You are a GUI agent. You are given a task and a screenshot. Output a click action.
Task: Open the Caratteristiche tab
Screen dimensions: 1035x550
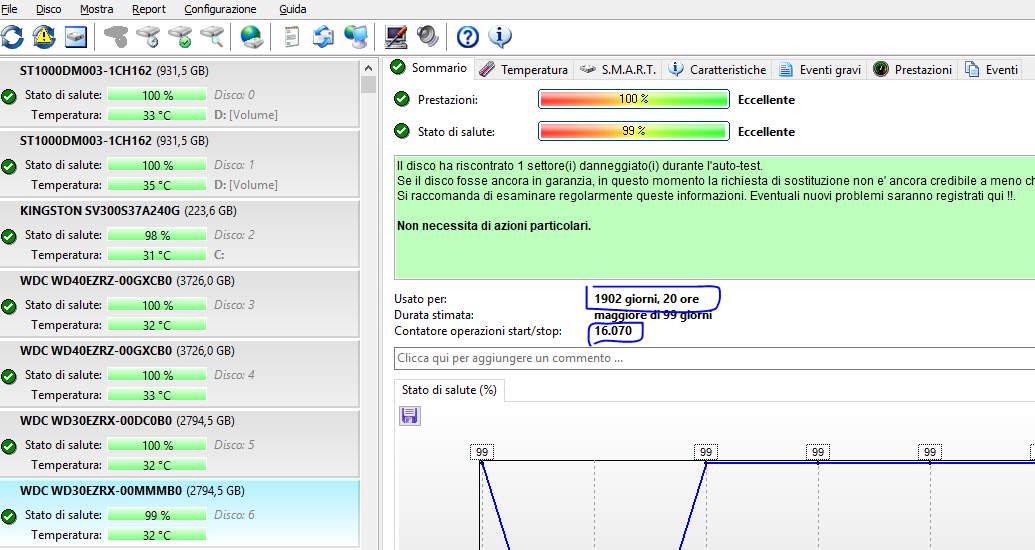[718, 69]
